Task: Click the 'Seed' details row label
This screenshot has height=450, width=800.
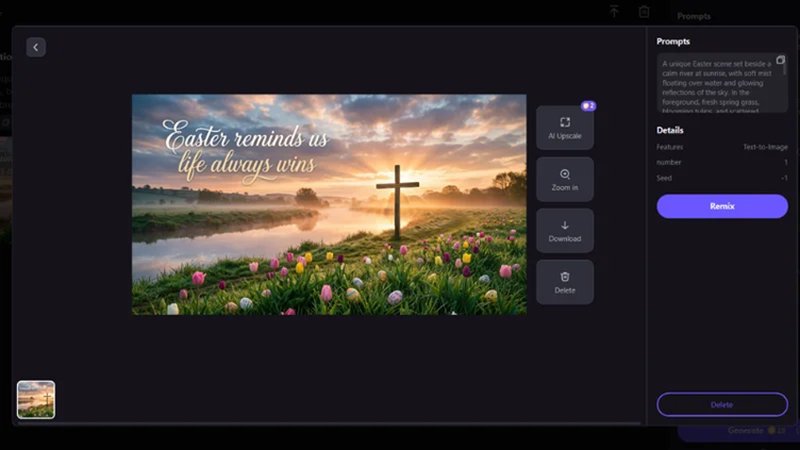Action: (664, 178)
